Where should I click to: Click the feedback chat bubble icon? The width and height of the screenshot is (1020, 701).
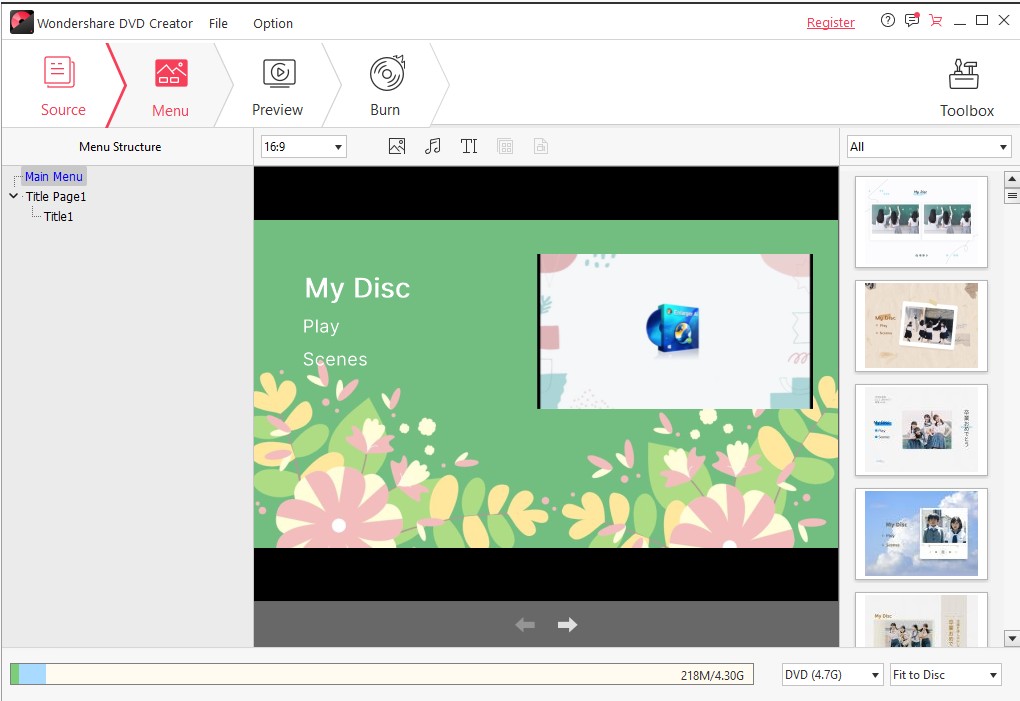[911, 20]
